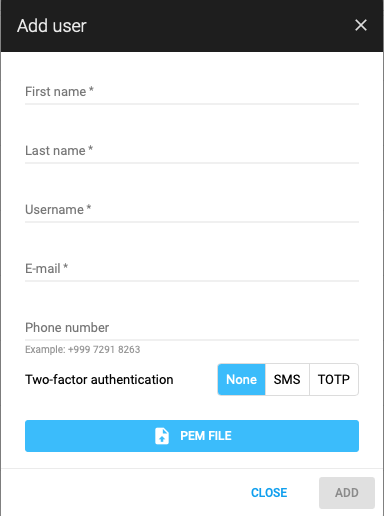Click the asterisk beside E-mail
This screenshot has height=516, width=384.
pos(66,266)
